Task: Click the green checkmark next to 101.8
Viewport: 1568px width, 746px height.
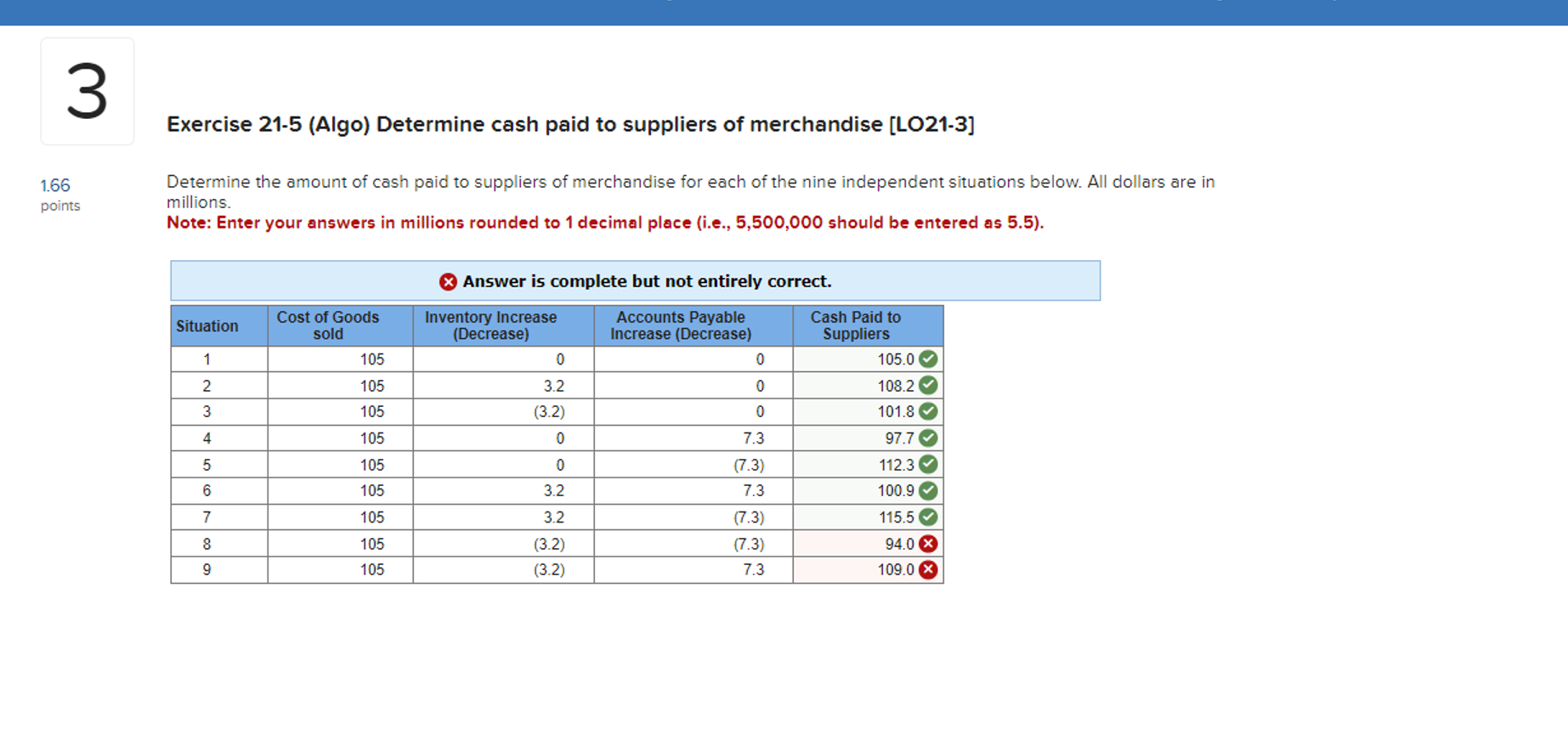Action: coord(928,412)
